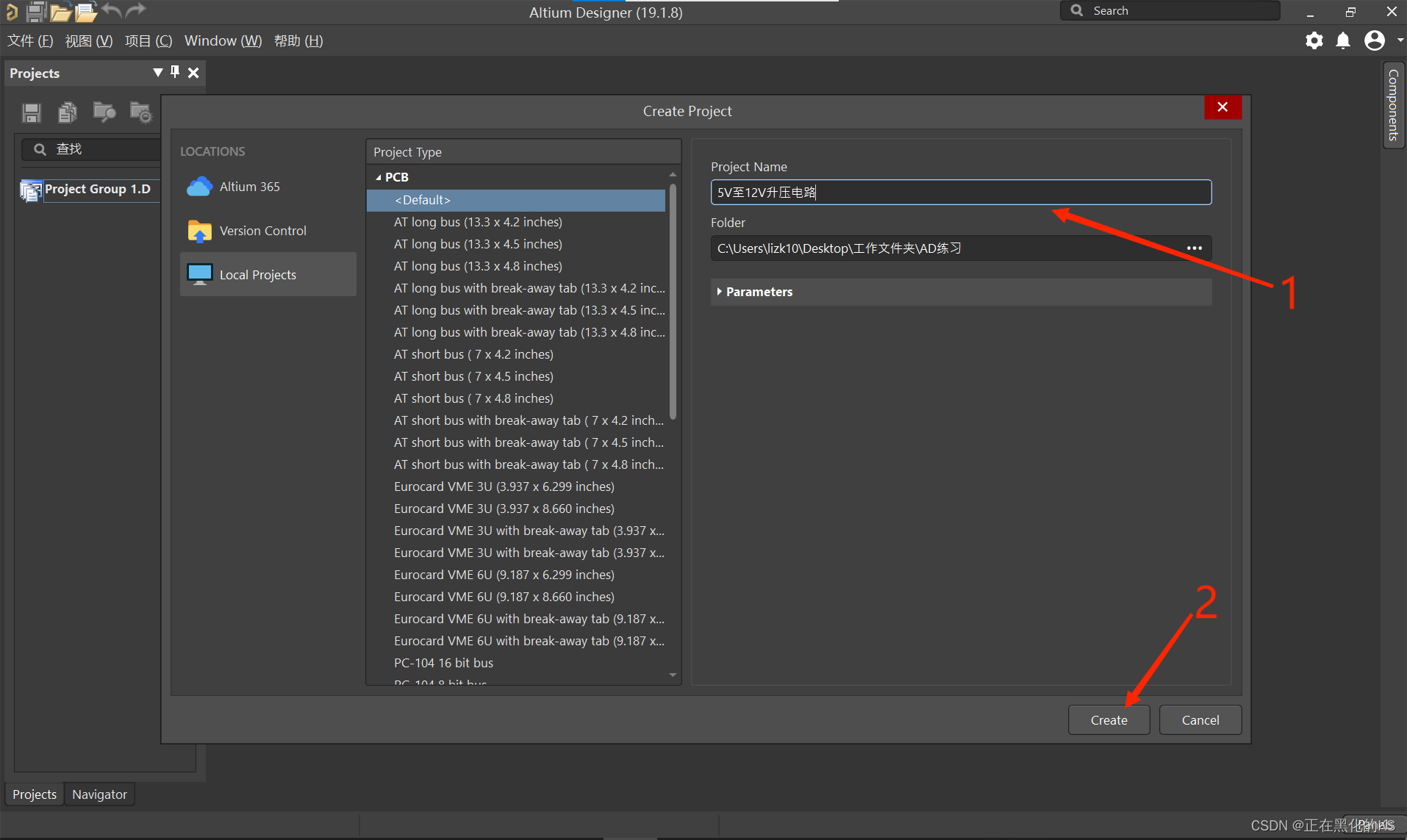
Task: Click the undo arrow in title bar
Action: 111,11
